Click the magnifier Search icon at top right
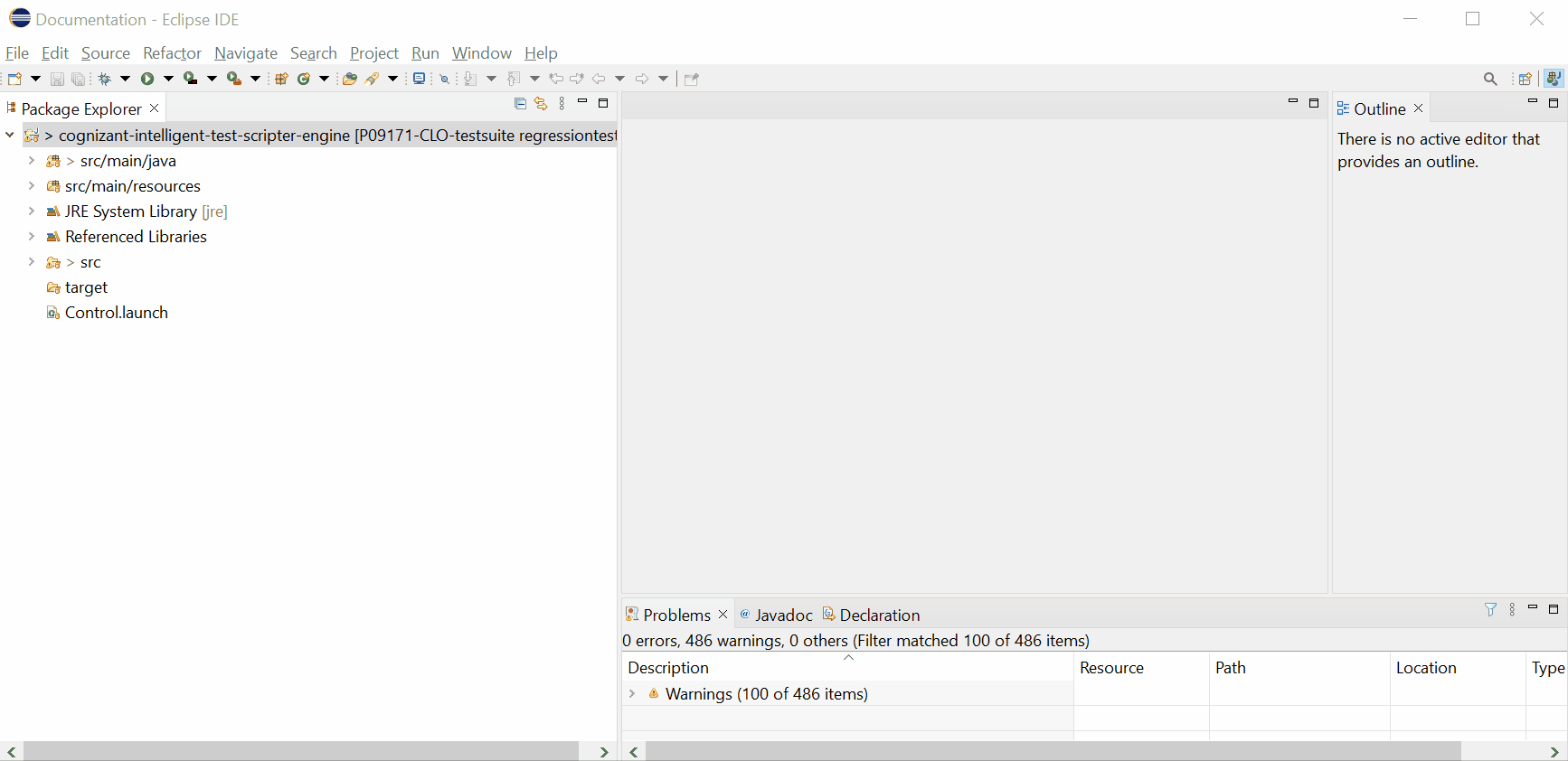Image resolution: width=1568 pixels, height=761 pixels. click(1490, 79)
